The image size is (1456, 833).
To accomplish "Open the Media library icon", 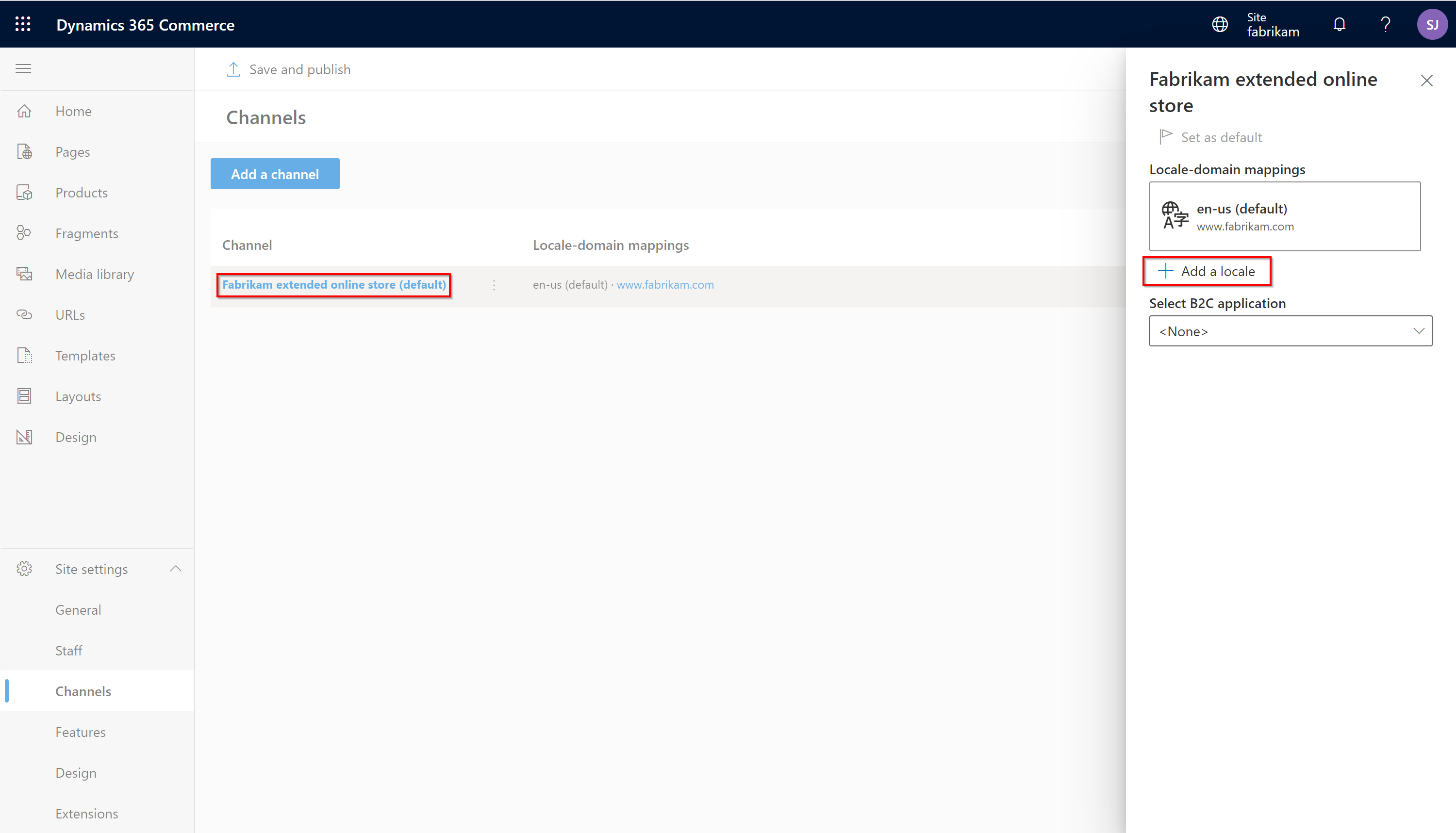I will click(25, 273).
